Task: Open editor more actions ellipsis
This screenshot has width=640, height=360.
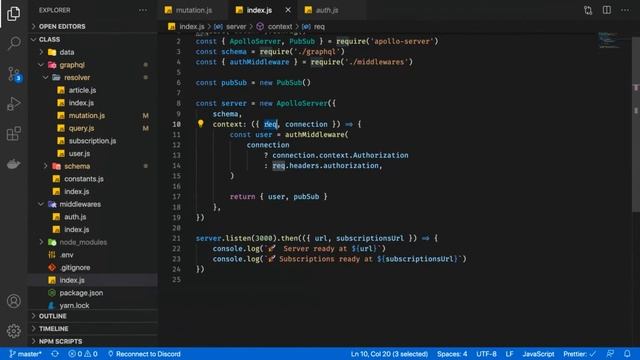Action: [x=625, y=10]
